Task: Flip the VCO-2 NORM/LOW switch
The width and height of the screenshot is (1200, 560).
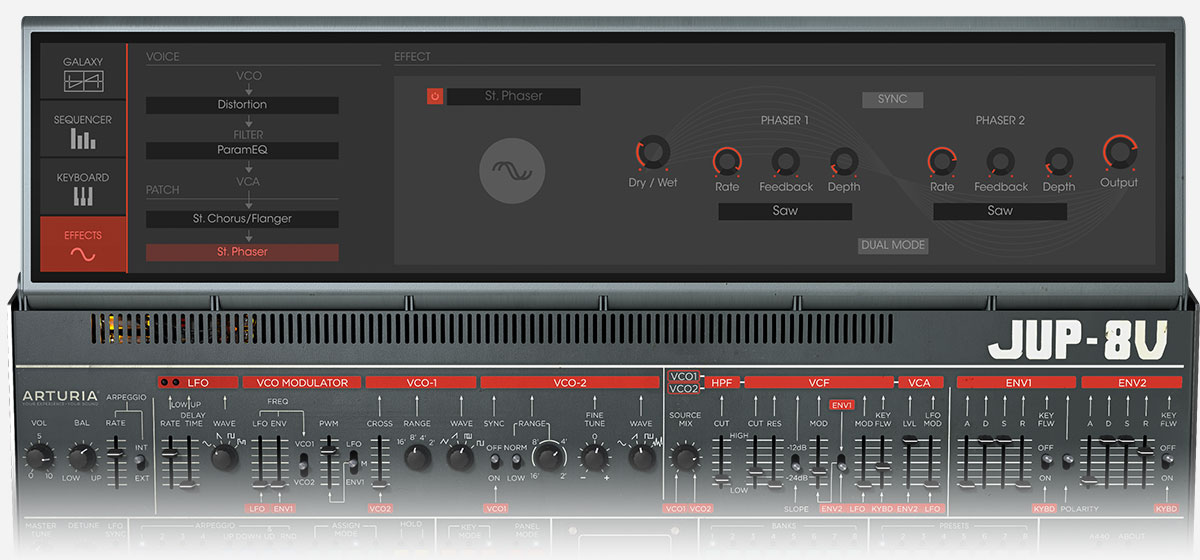Action: point(515,461)
